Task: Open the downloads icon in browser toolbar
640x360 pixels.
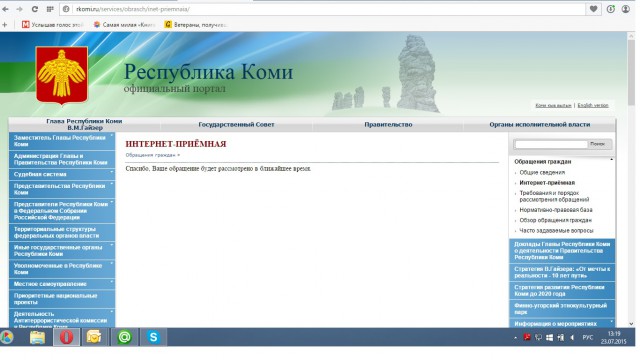Action: coord(611,9)
